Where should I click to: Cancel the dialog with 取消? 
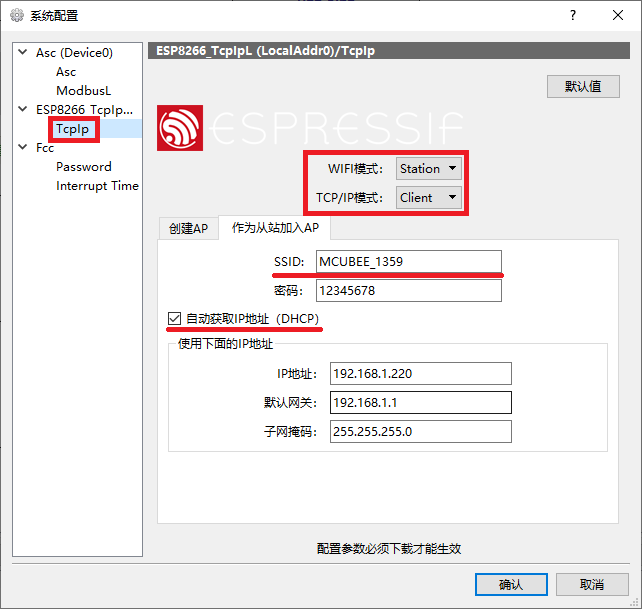(591, 584)
